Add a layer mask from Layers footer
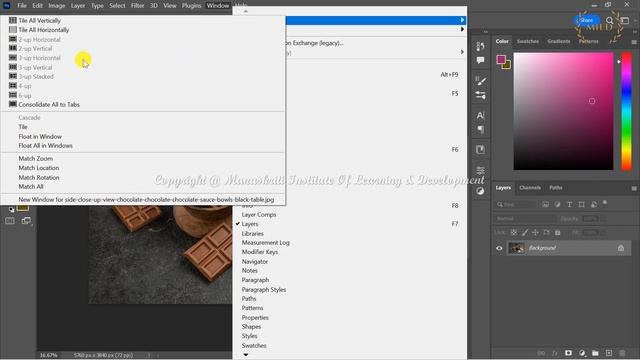Image resolution: width=640 pixels, height=360 pixels. tap(568, 353)
